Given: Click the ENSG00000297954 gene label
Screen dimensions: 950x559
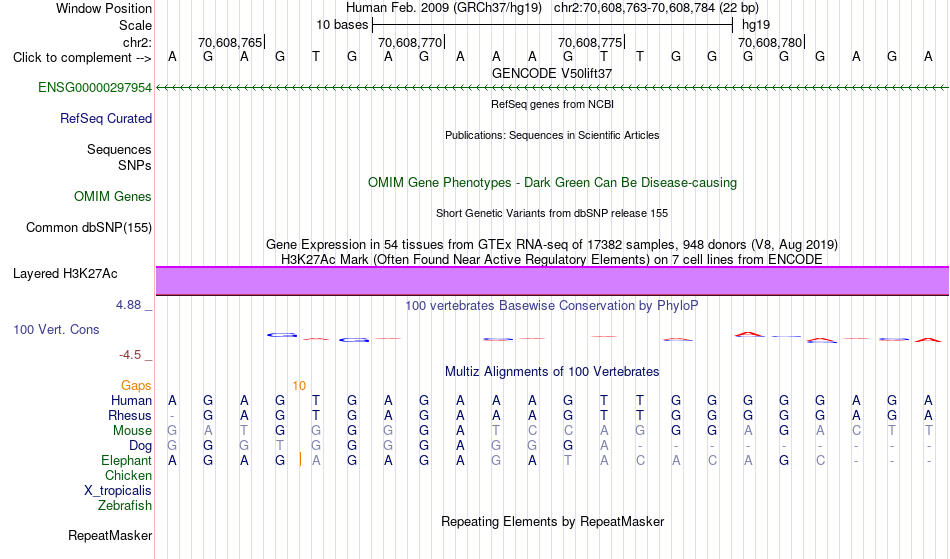Looking at the screenshot, I should coord(95,88).
